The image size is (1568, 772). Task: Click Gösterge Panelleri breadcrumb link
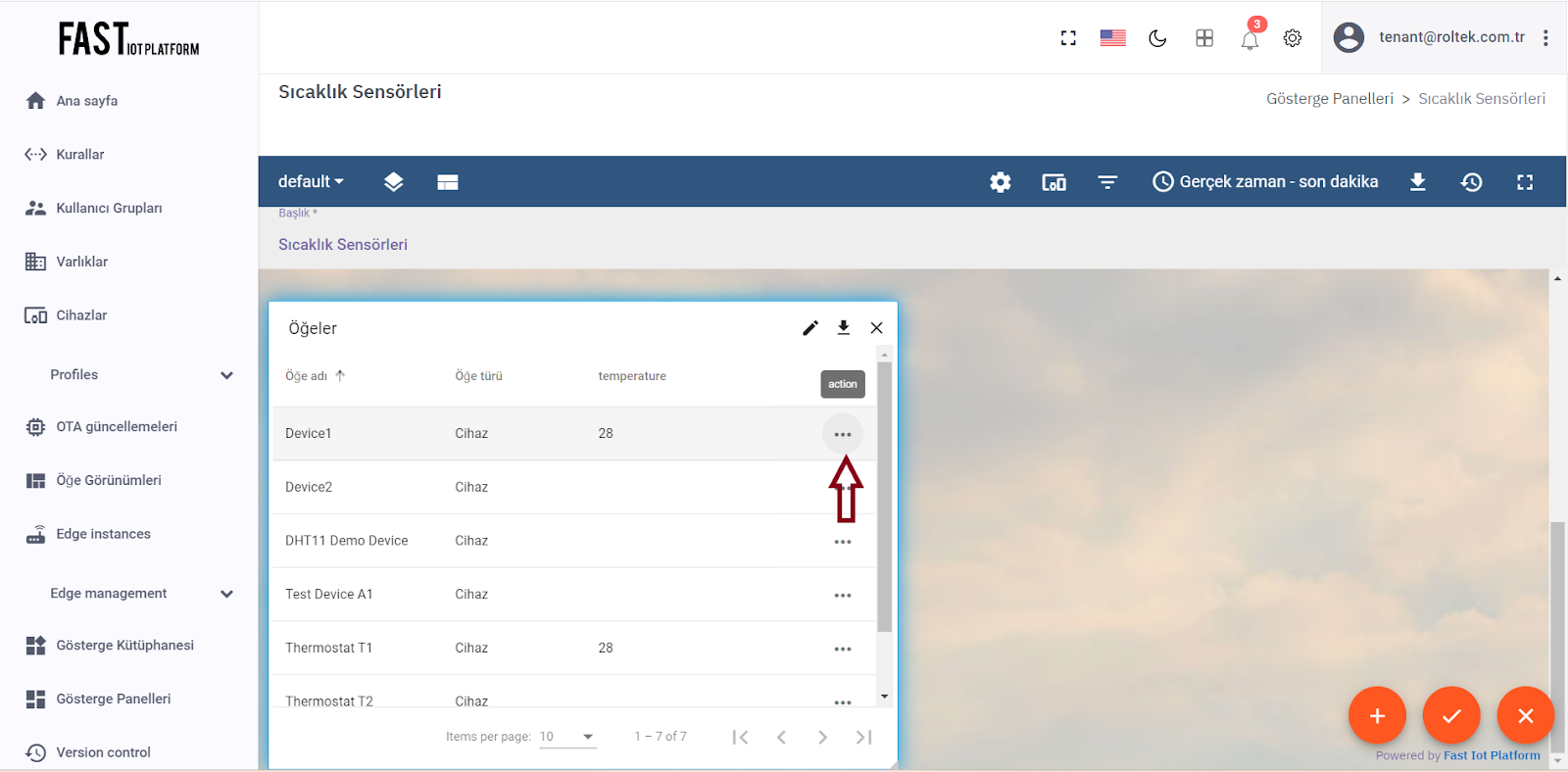tap(1330, 99)
